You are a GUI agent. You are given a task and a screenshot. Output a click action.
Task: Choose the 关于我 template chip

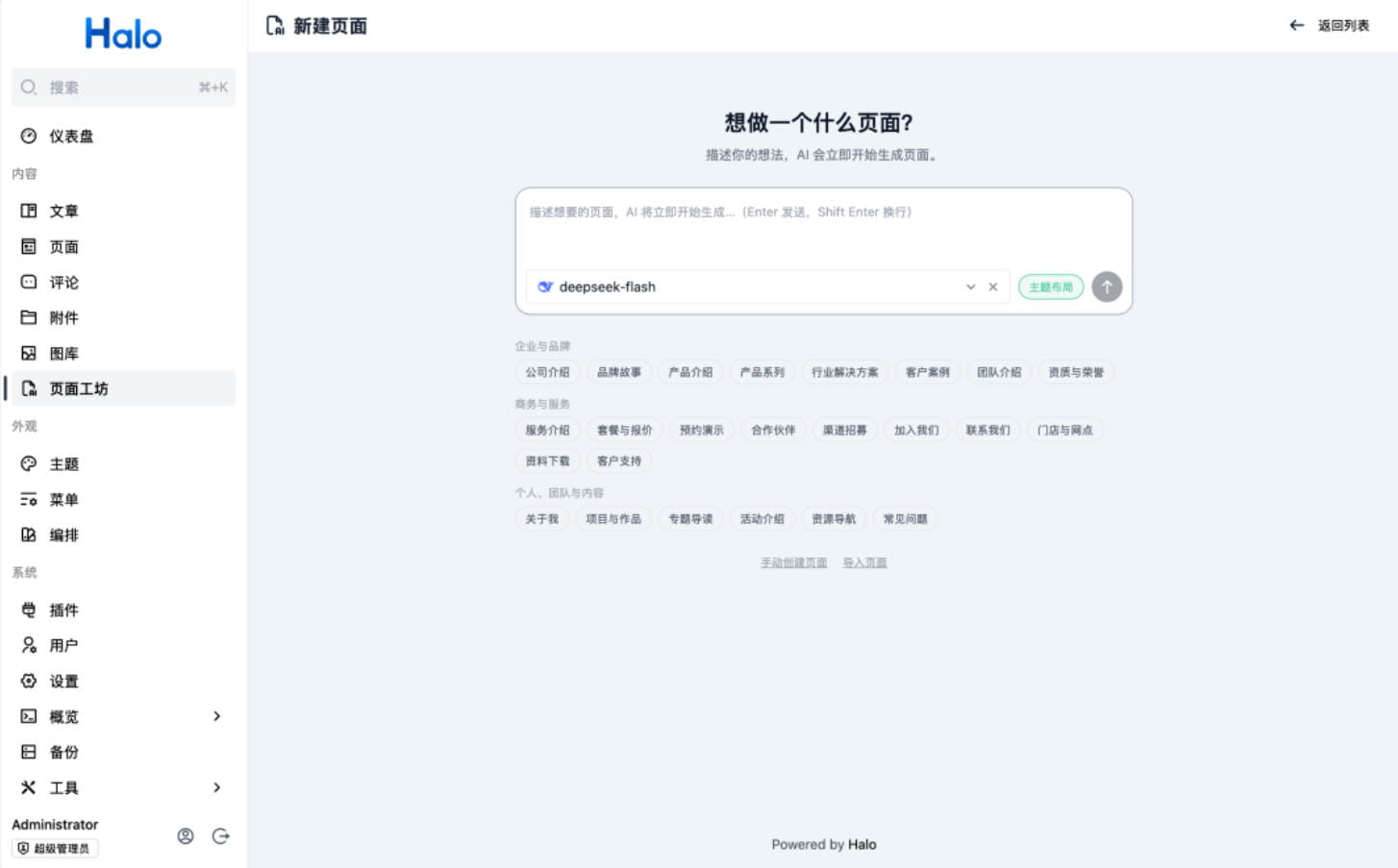tap(542, 519)
